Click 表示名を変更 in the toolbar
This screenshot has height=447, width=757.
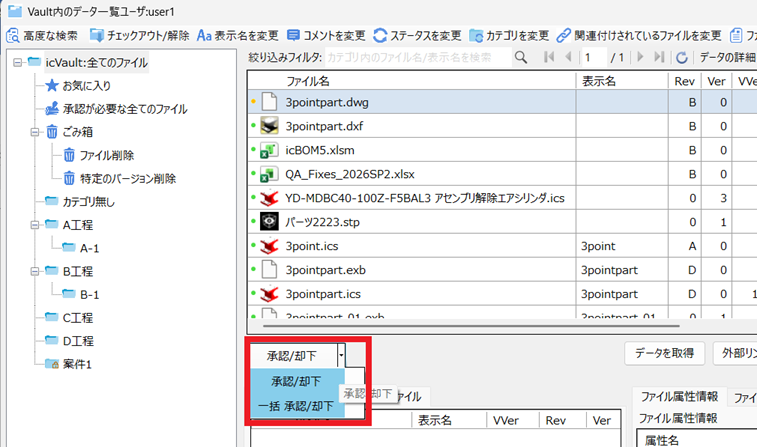tap(238, 36)
